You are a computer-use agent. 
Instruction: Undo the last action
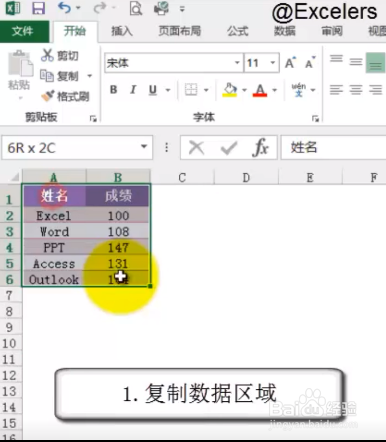65,8
